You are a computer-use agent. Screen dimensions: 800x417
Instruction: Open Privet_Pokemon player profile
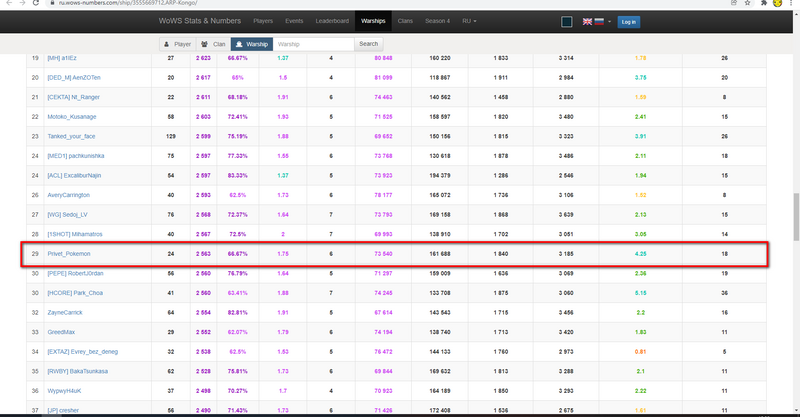(x=69, y=254)
